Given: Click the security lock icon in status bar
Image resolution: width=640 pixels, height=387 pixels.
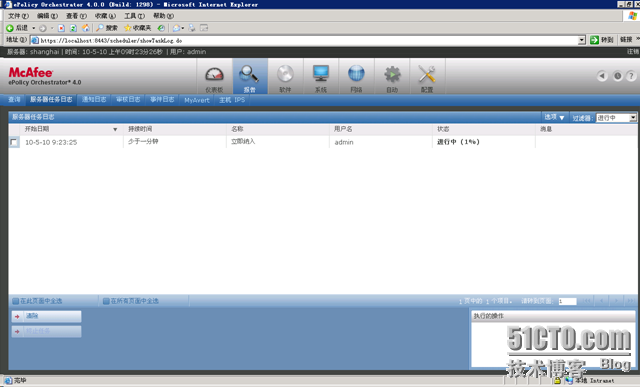Looking at the screenshot, I should 557,380.
